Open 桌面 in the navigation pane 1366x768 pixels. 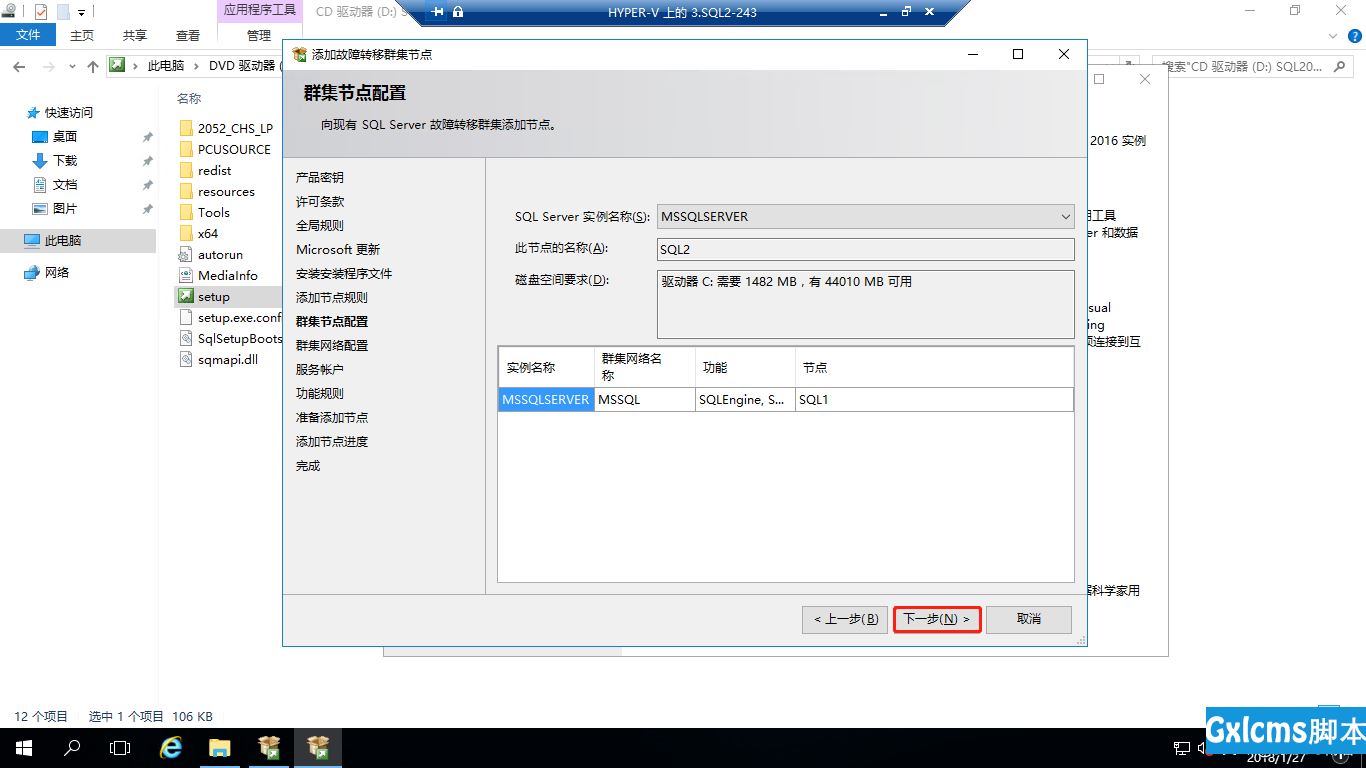point(65,137)
